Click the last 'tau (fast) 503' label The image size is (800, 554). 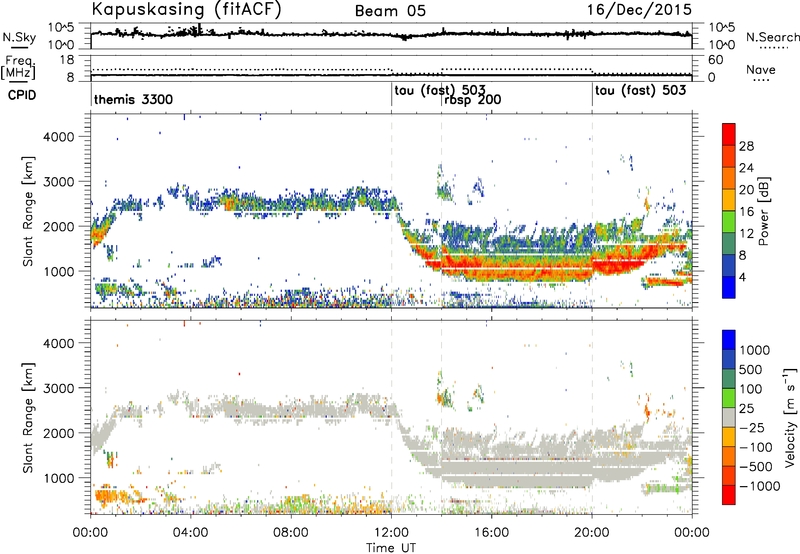pyautogui.click(x=641, y=91)
